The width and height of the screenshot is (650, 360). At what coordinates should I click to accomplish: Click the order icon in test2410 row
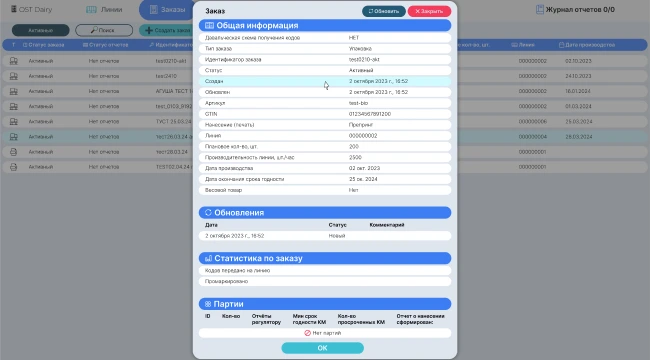14,76
